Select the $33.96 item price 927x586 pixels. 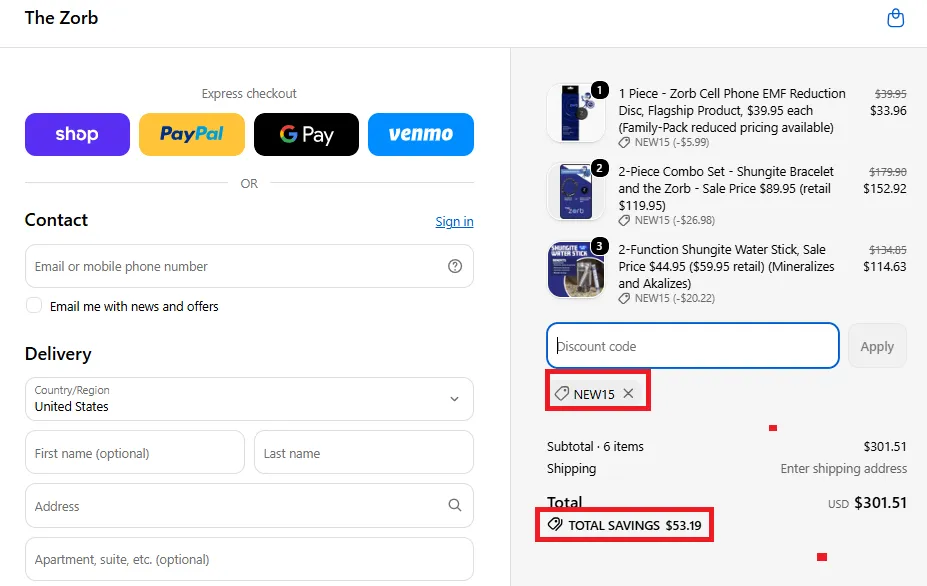[888, 111]
